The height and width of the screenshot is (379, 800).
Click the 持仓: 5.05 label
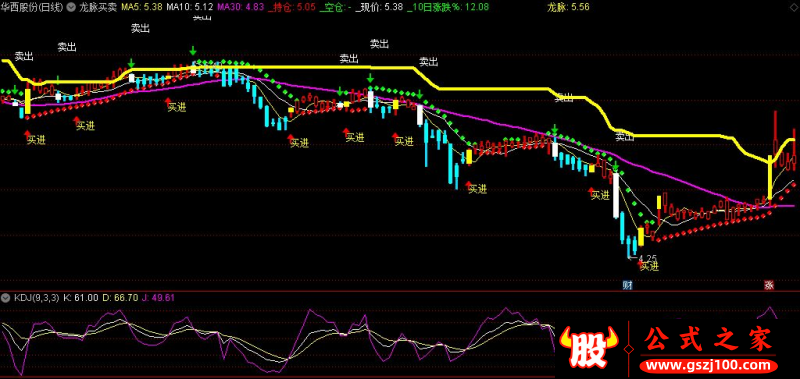[291, 7]
